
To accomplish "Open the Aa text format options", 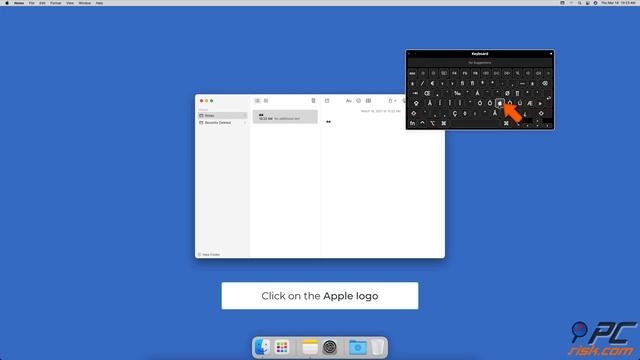I will click(x=349, y=100).
